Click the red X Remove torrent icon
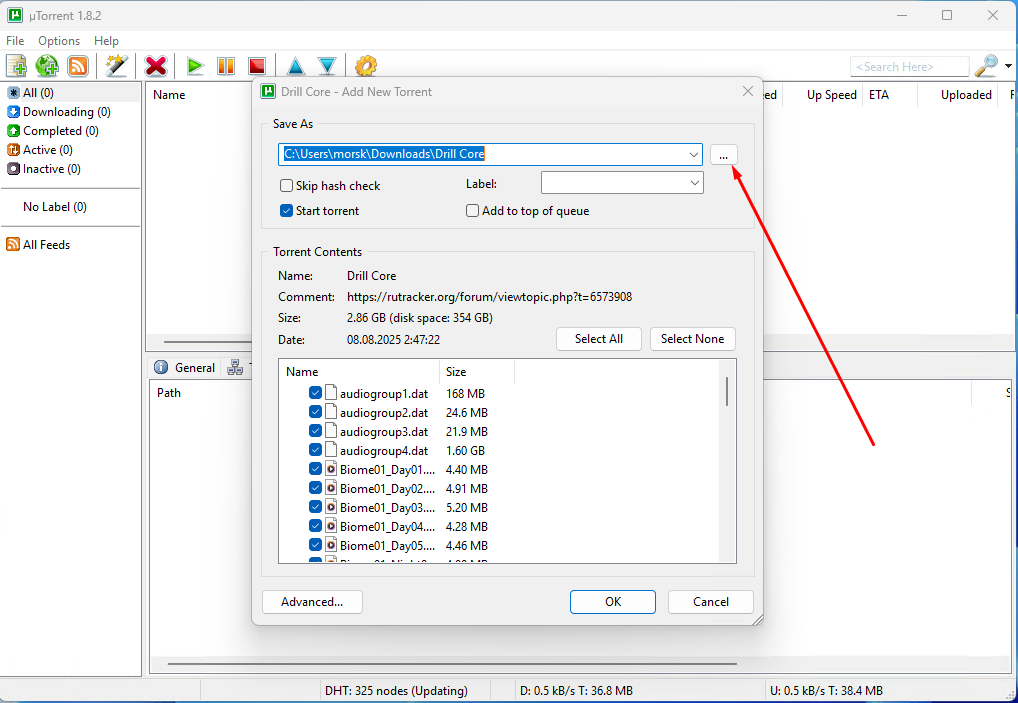The height and width of the screenshot is (703, 1018). pos(156,66)
